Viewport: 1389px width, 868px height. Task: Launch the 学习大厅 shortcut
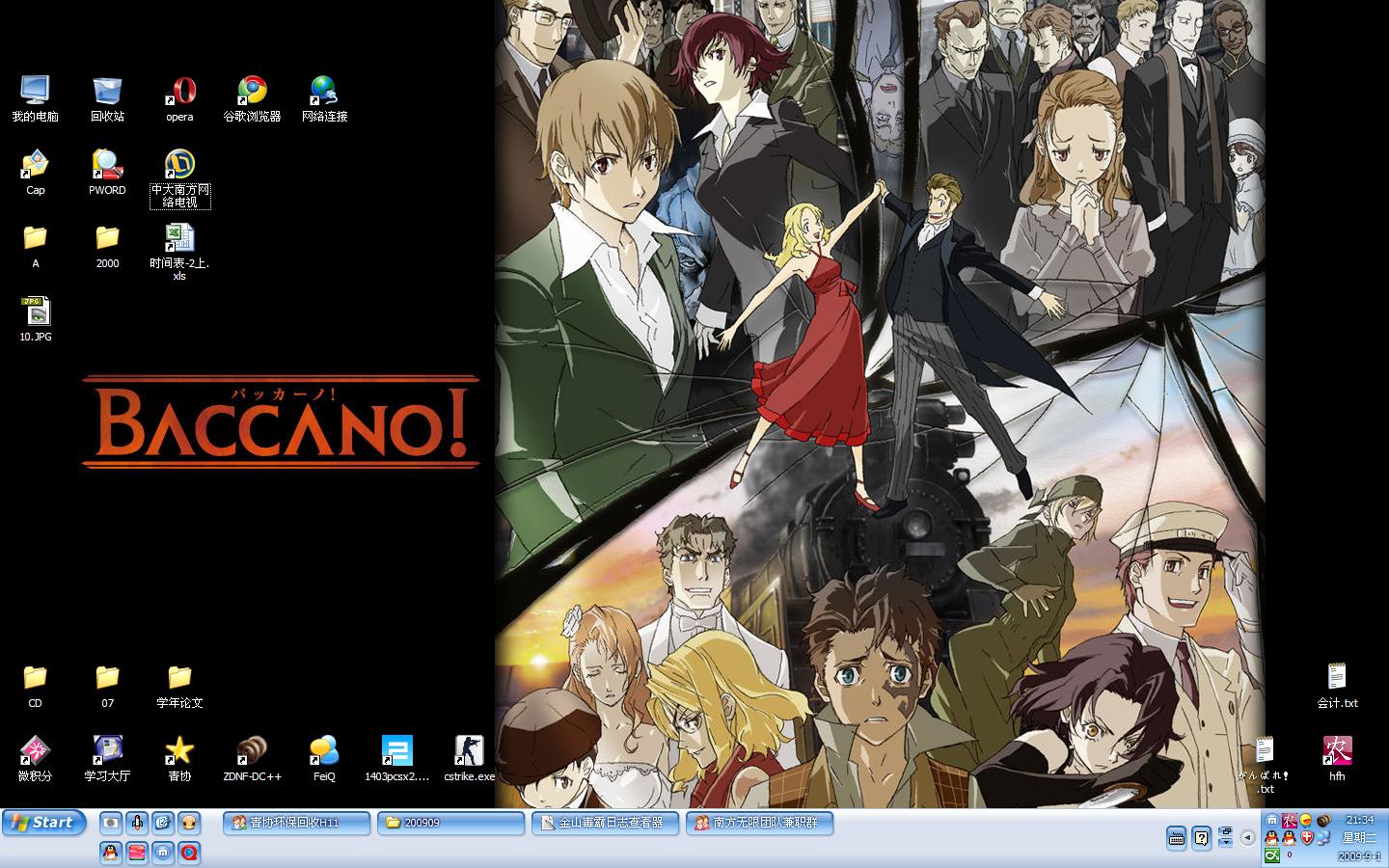coord(107,759)
